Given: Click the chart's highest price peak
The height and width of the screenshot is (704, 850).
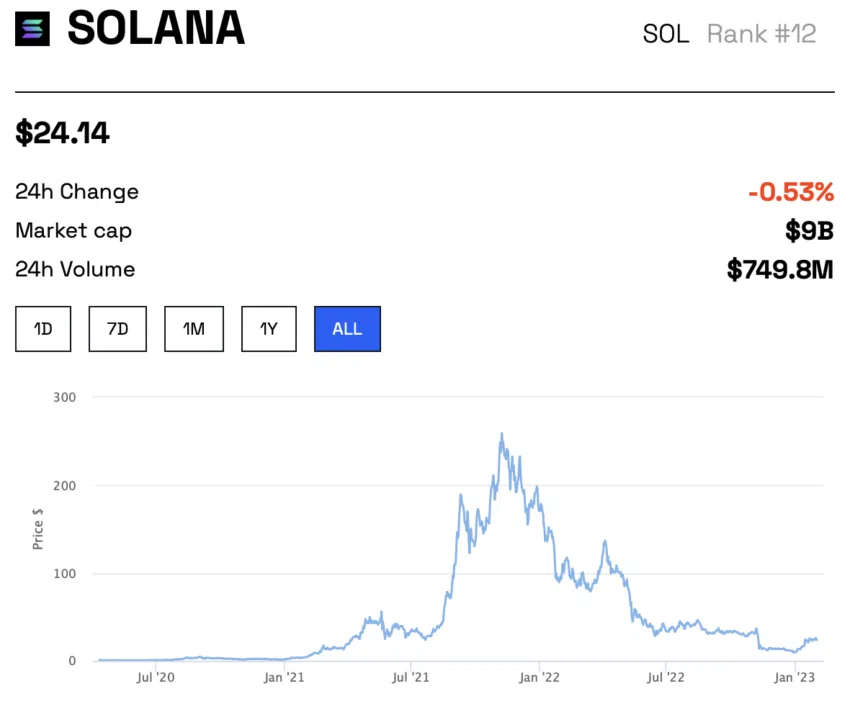Looking at the screenshot, I should pyautogui.click(x=501, y=435).
